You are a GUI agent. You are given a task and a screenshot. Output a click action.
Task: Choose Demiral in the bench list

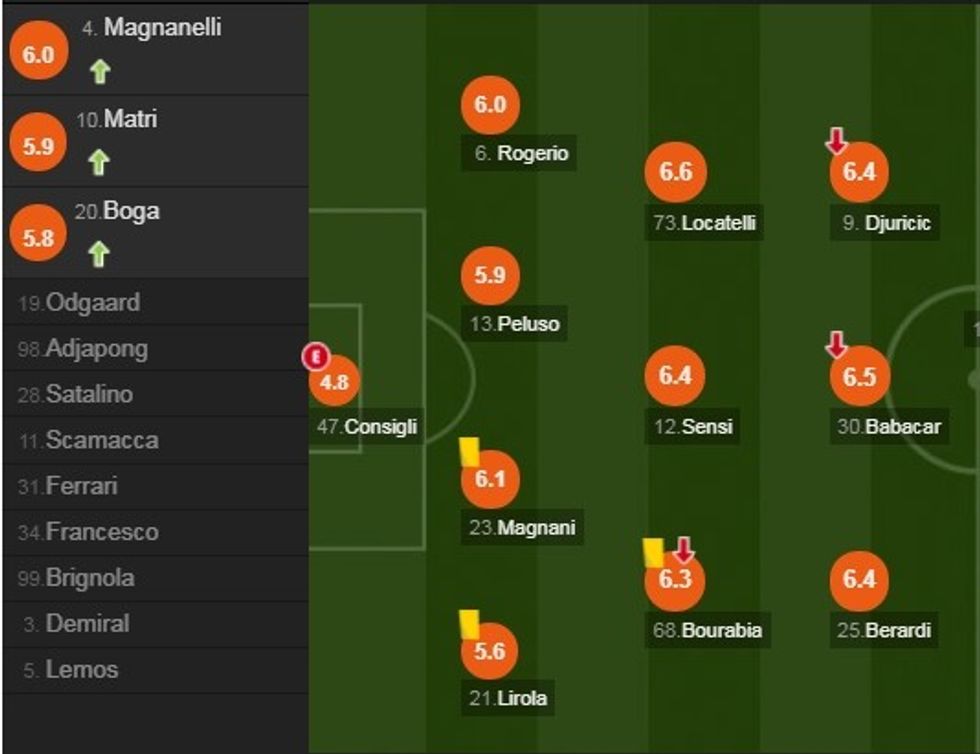click(x=87, y=623)
